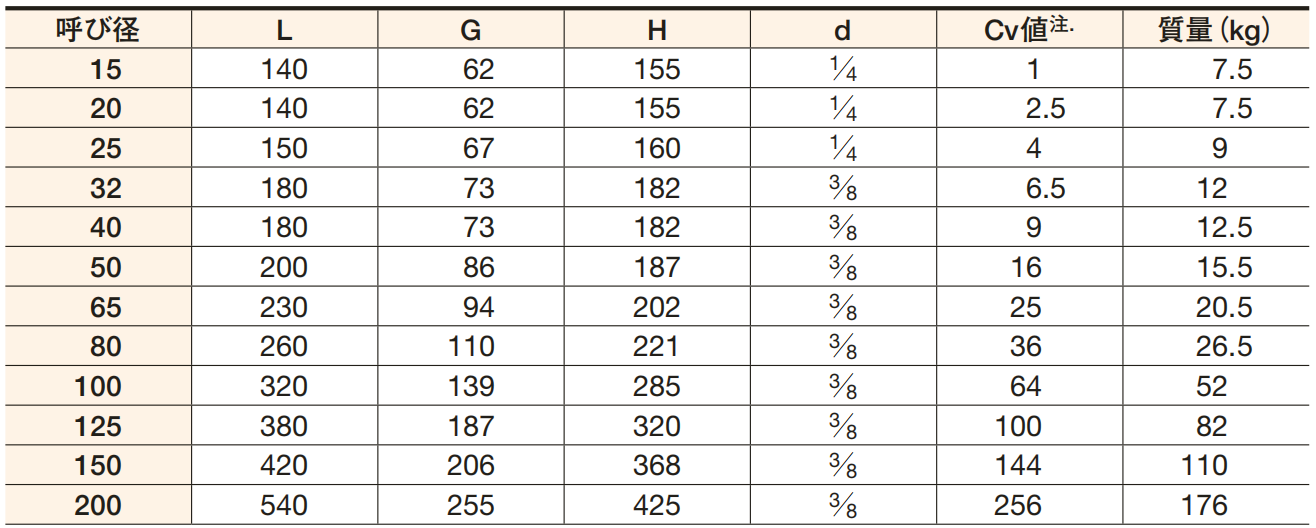Click the d column header
This screenshot has height=528, width=1316.
coord(843,30)
